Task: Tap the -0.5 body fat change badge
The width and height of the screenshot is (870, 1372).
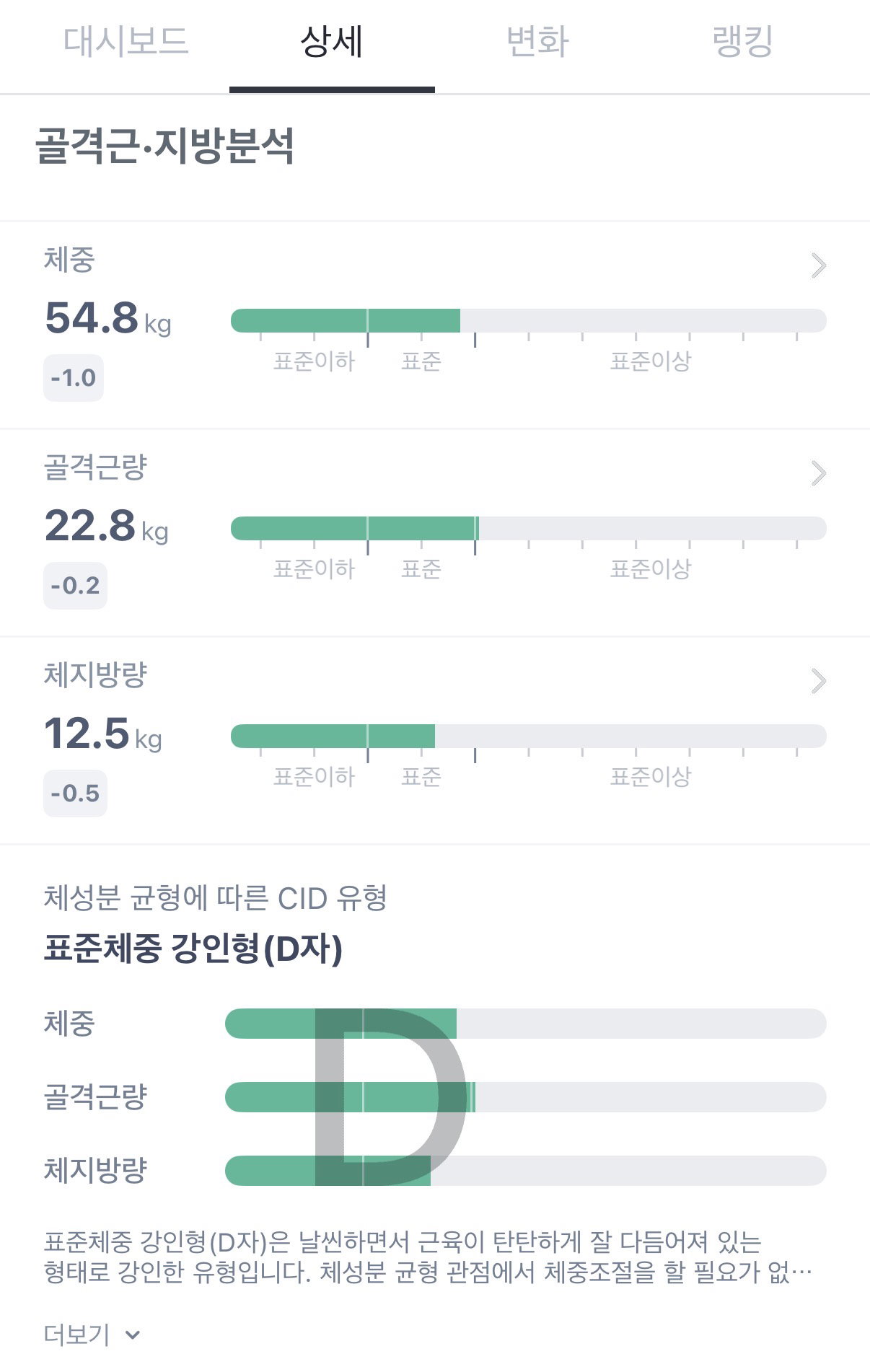Action: [75, 793]
